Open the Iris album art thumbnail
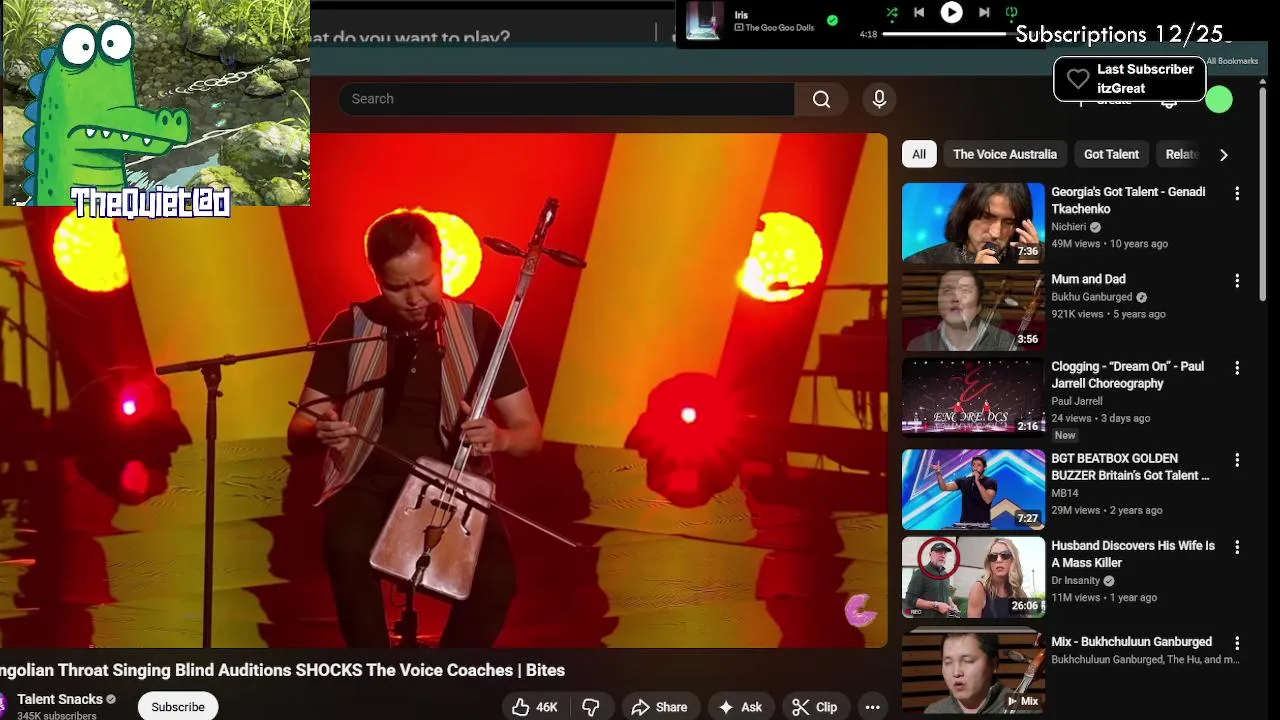This screenshot has width=1280, height=720. [704, 21]
